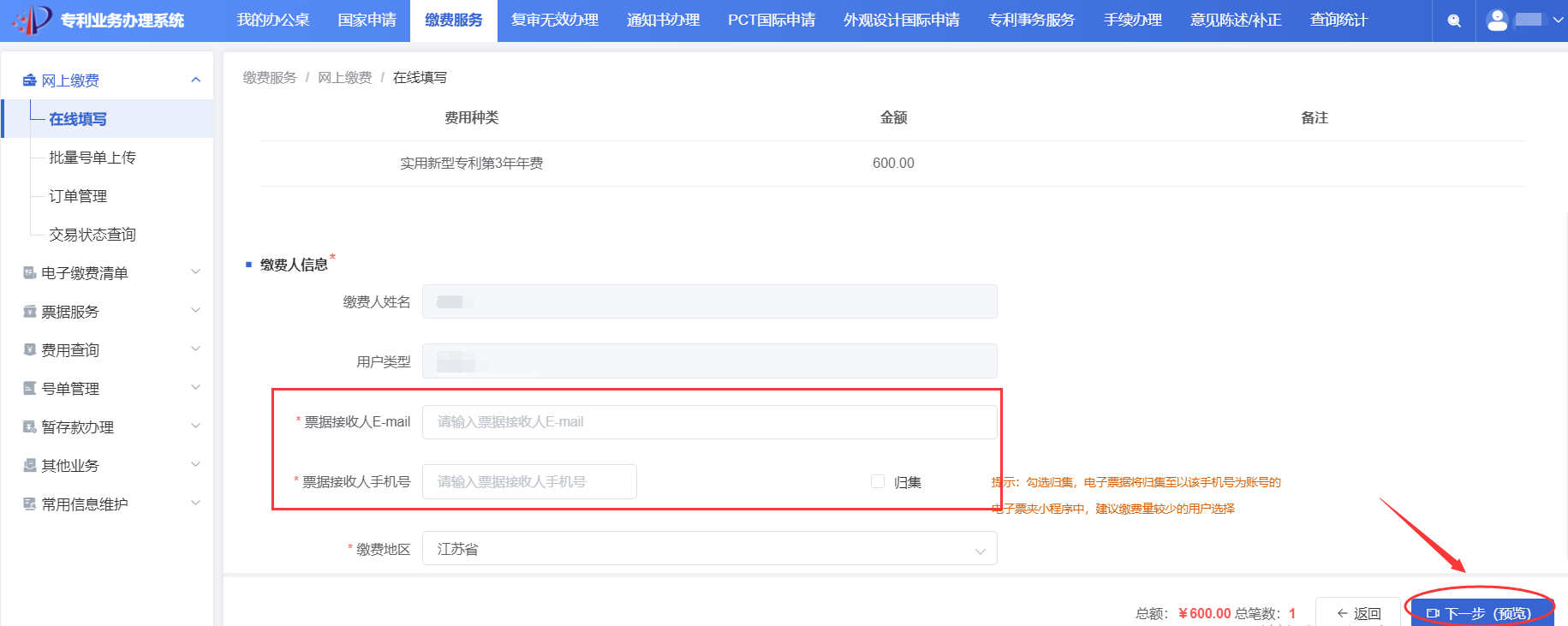The image size is (1568, 626).
Task: Click the 缴费服务 breadcrumb link
Action: [270, 77]
